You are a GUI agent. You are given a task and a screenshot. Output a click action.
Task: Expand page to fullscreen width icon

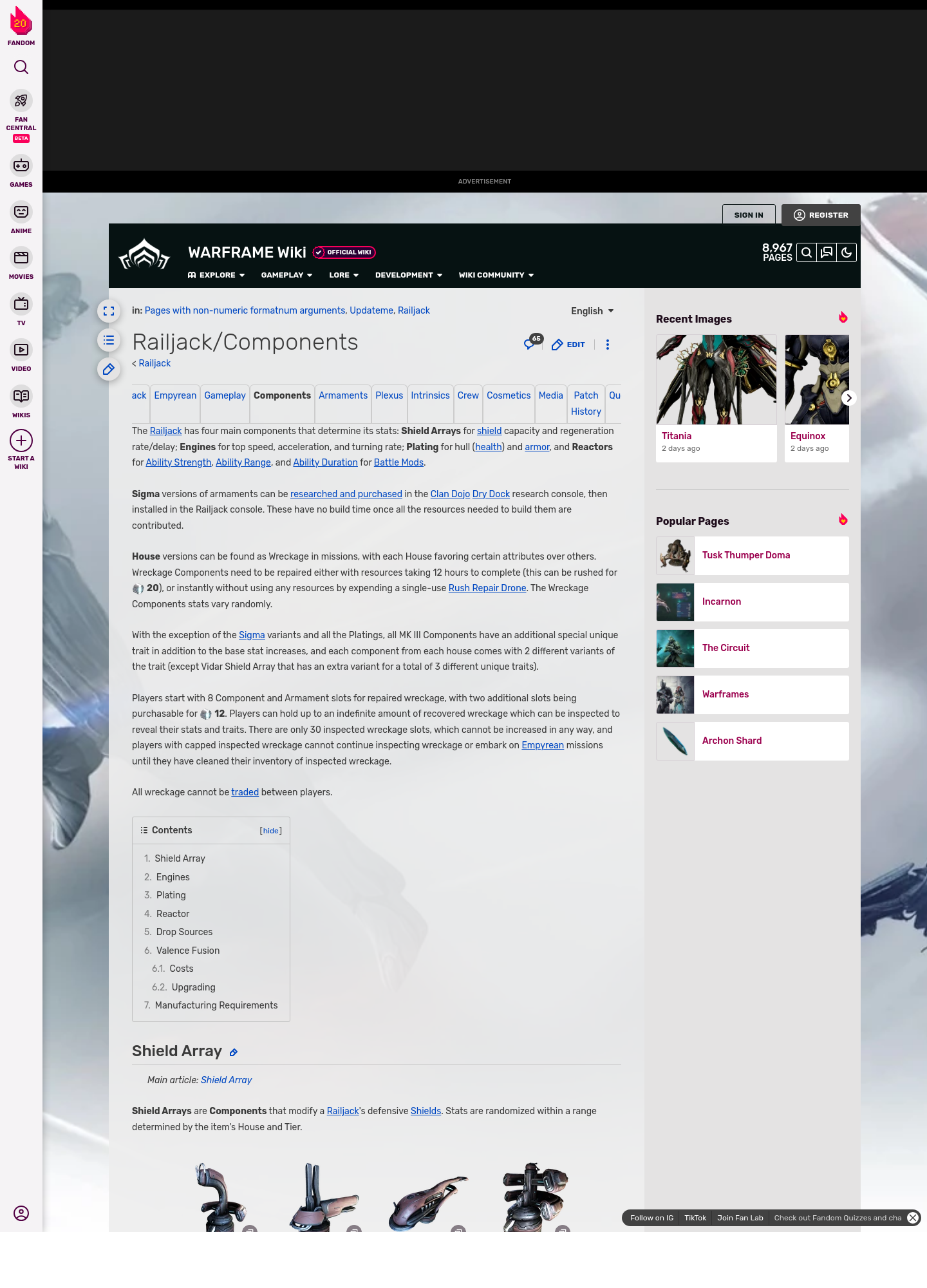pos(109,311)
